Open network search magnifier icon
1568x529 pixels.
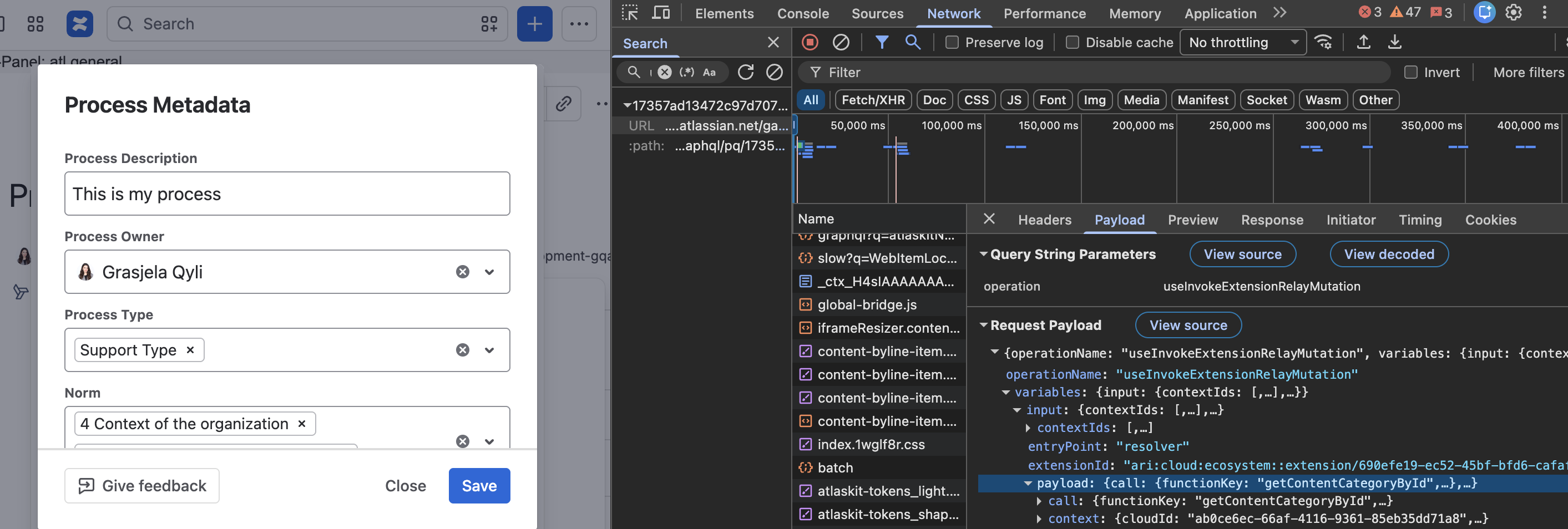[912, 42]
